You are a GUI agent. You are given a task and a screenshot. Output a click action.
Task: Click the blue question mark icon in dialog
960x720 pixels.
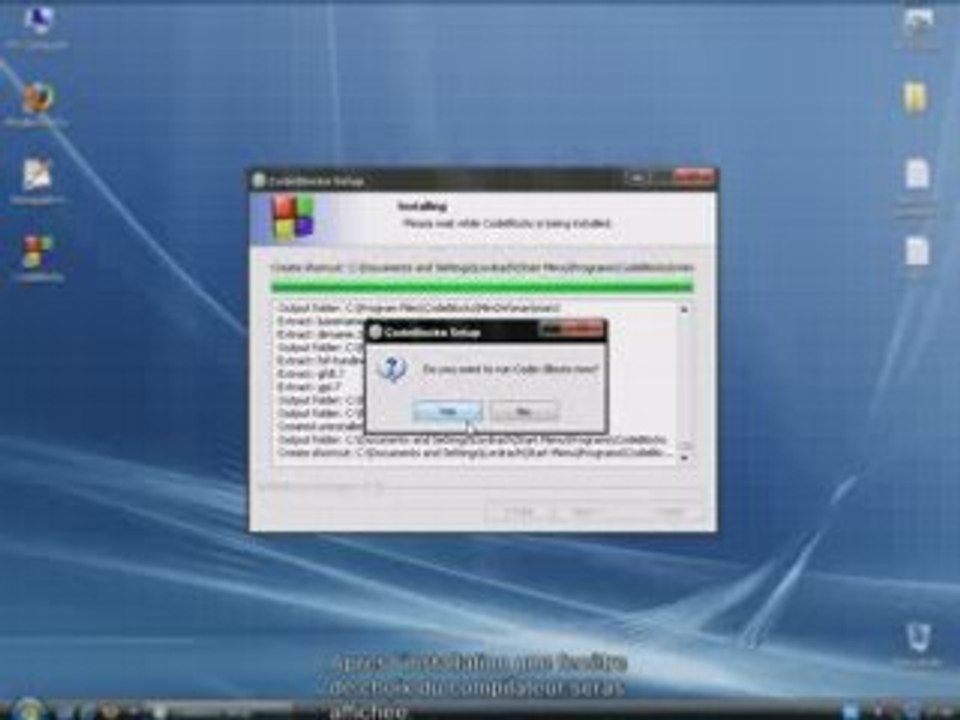pyautogui.click(x=391, y=369)
